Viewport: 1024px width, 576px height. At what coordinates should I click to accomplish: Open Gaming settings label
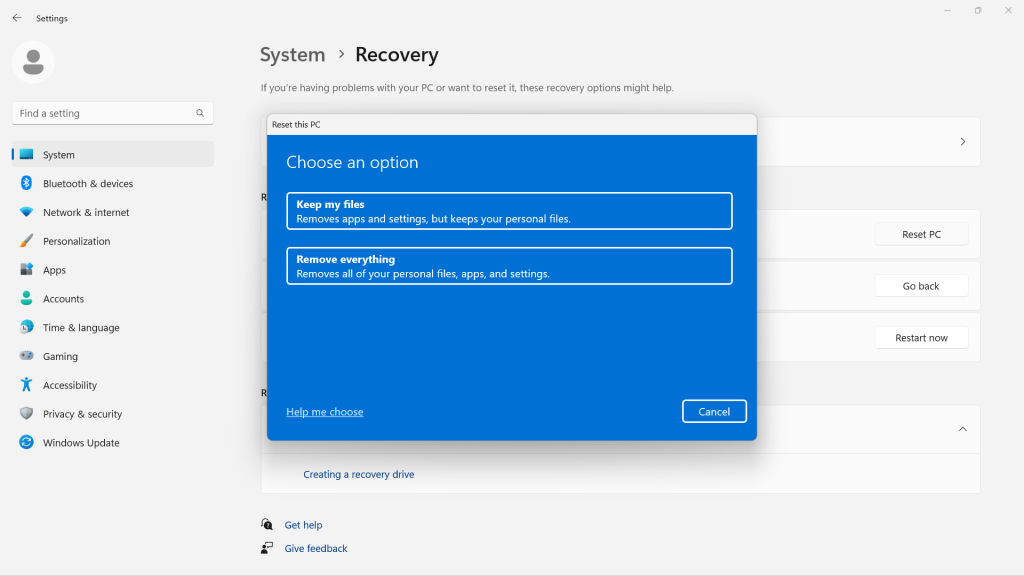click(60, 356)
